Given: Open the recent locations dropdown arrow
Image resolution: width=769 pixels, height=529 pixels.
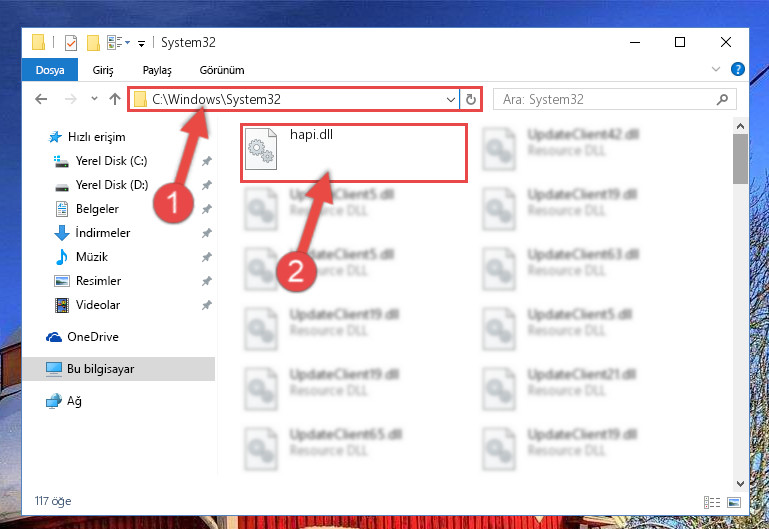Looking at the screenshot, I should pos(94,99).
